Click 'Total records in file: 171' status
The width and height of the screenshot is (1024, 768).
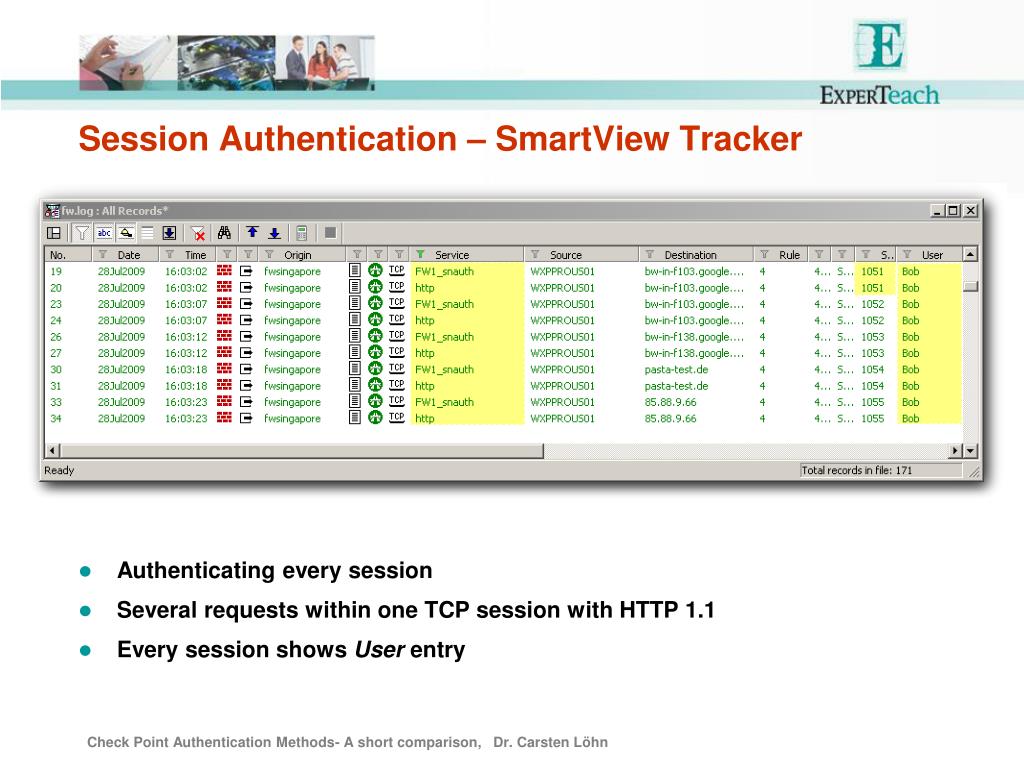(856, 470)
